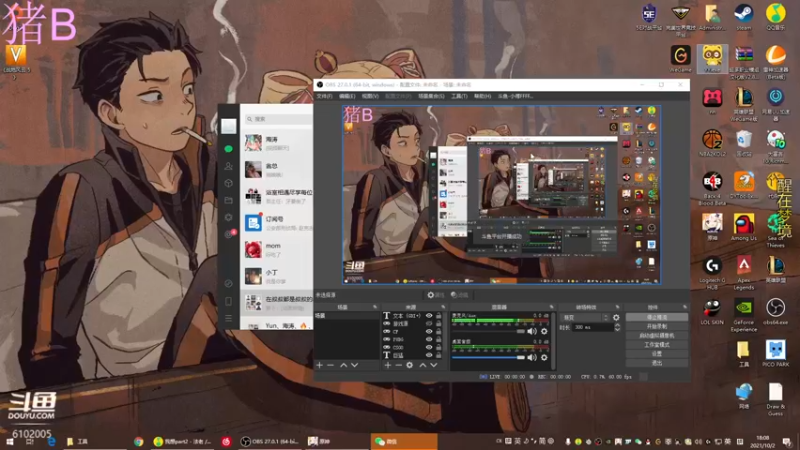This screenshot has height=450, width=800.
Task: Increase transition duration with stepper up arrow
Action: tap(617, 325)
